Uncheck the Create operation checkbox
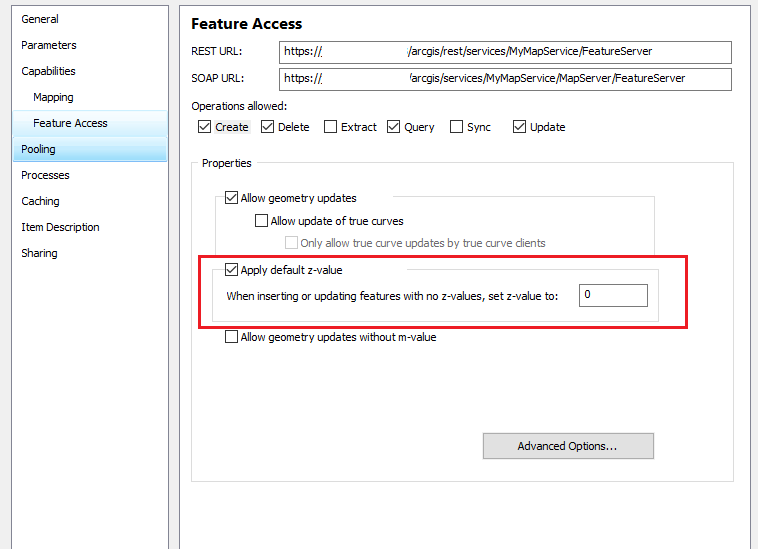Viewport: 758px width, 549px height. 205,127
